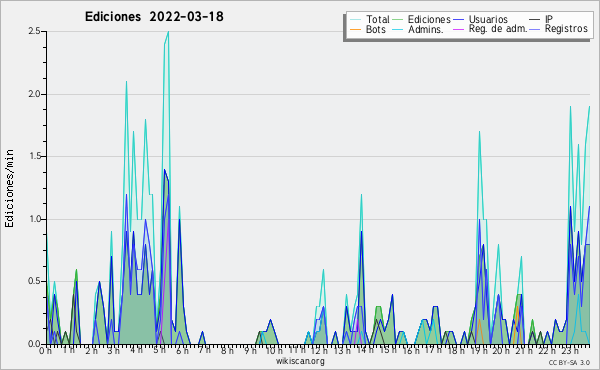Screen dimensions: 600x370
Task: Click the Total peak at 2.5 near 5 h
Action: click(168, 32)
